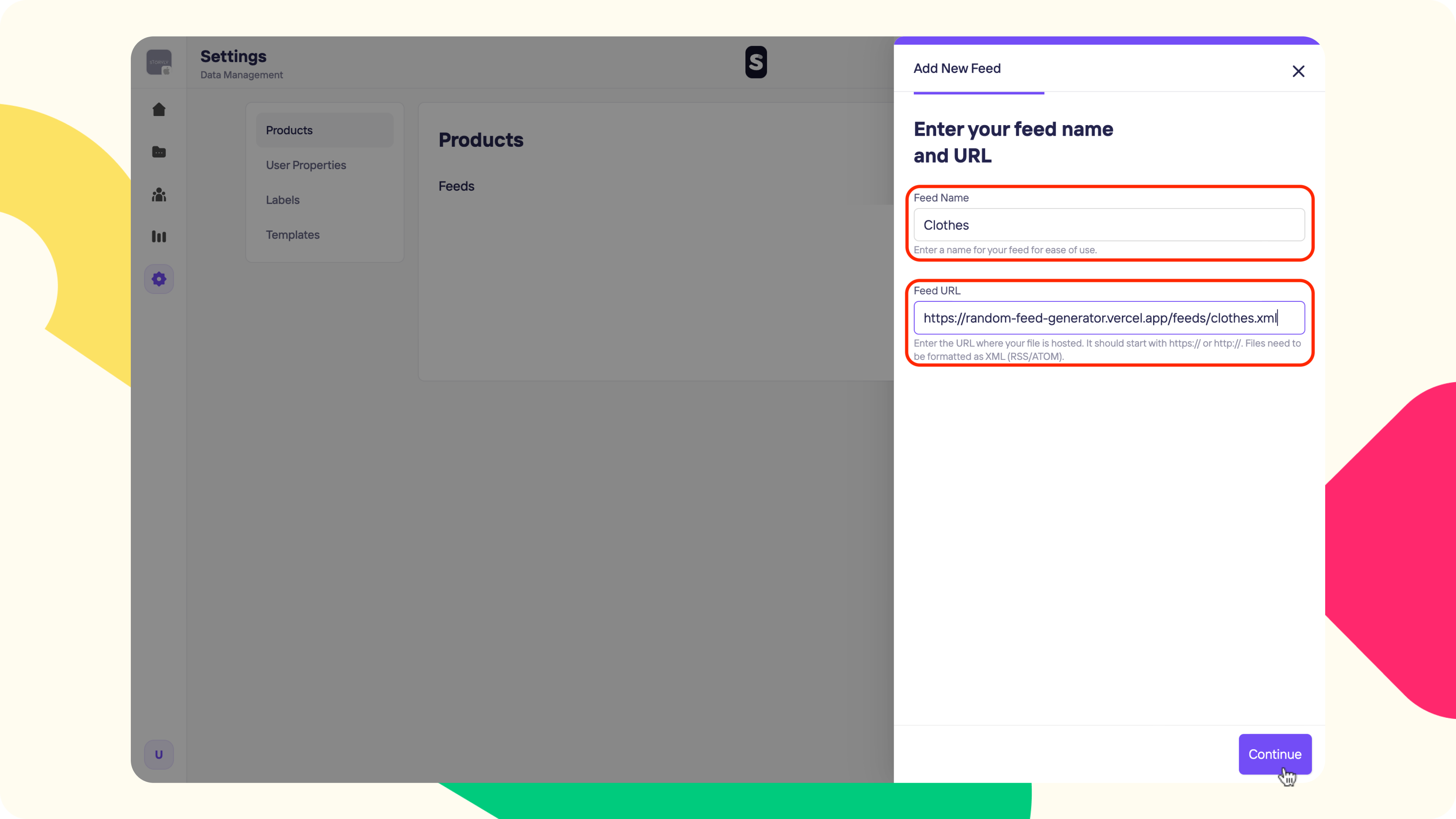Click the Feeds section heading

(x=456, y=186)
